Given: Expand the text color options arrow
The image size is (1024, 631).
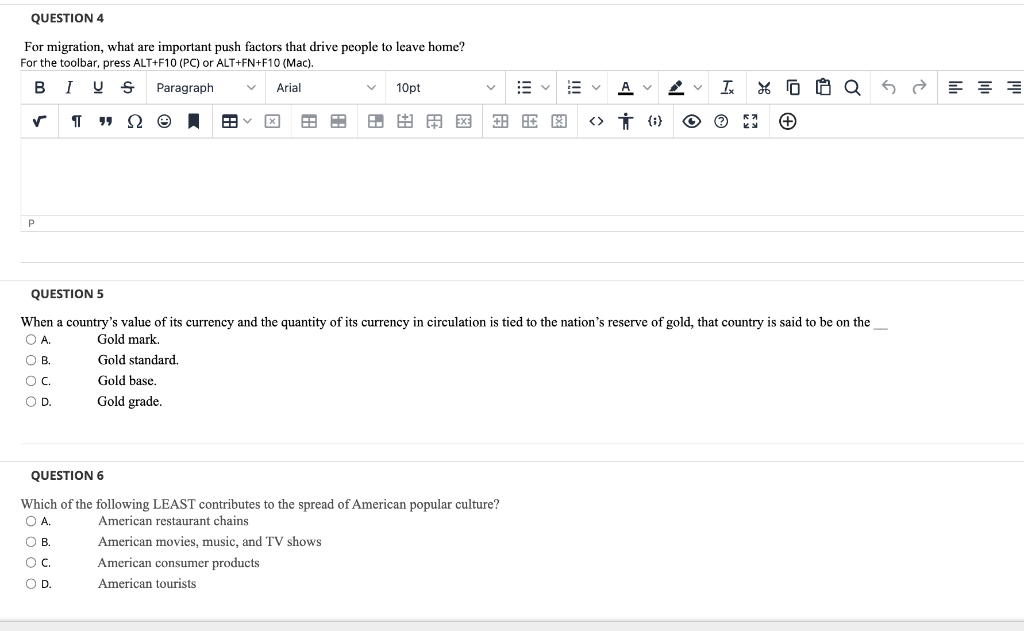Looking at the screenshot, I should [x=647, y=88].
